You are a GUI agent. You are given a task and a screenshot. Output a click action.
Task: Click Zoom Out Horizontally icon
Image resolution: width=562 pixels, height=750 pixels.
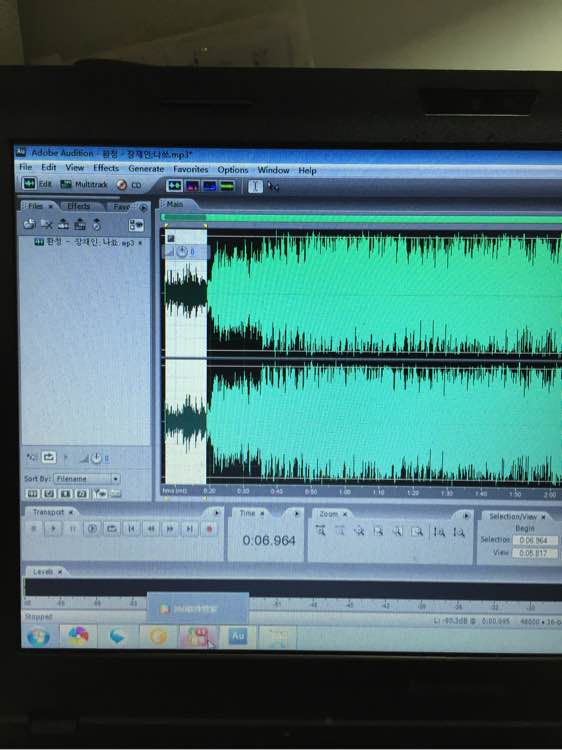pos(340,530)
